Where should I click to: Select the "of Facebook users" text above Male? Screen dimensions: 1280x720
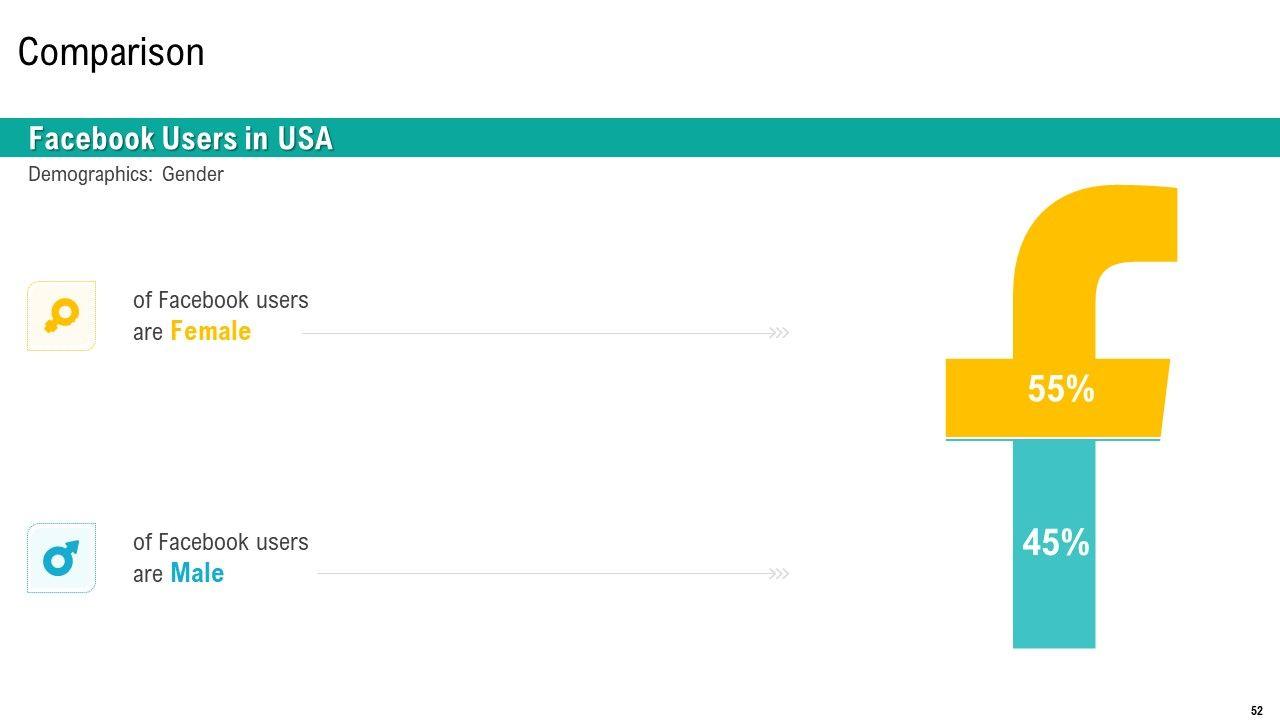221,542
